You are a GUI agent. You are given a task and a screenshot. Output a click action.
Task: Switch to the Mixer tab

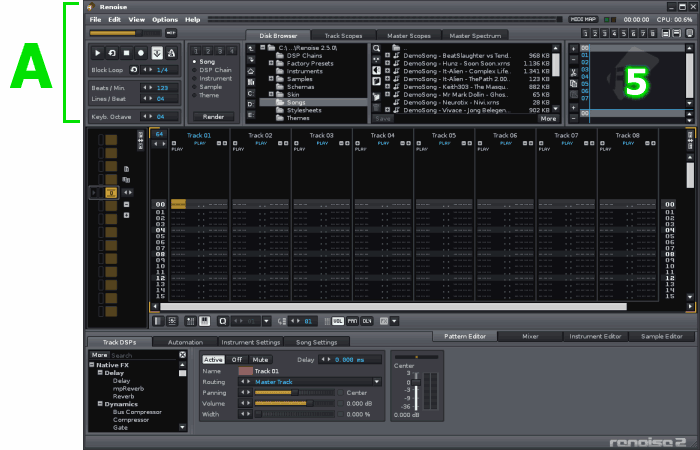click(530, 337)
